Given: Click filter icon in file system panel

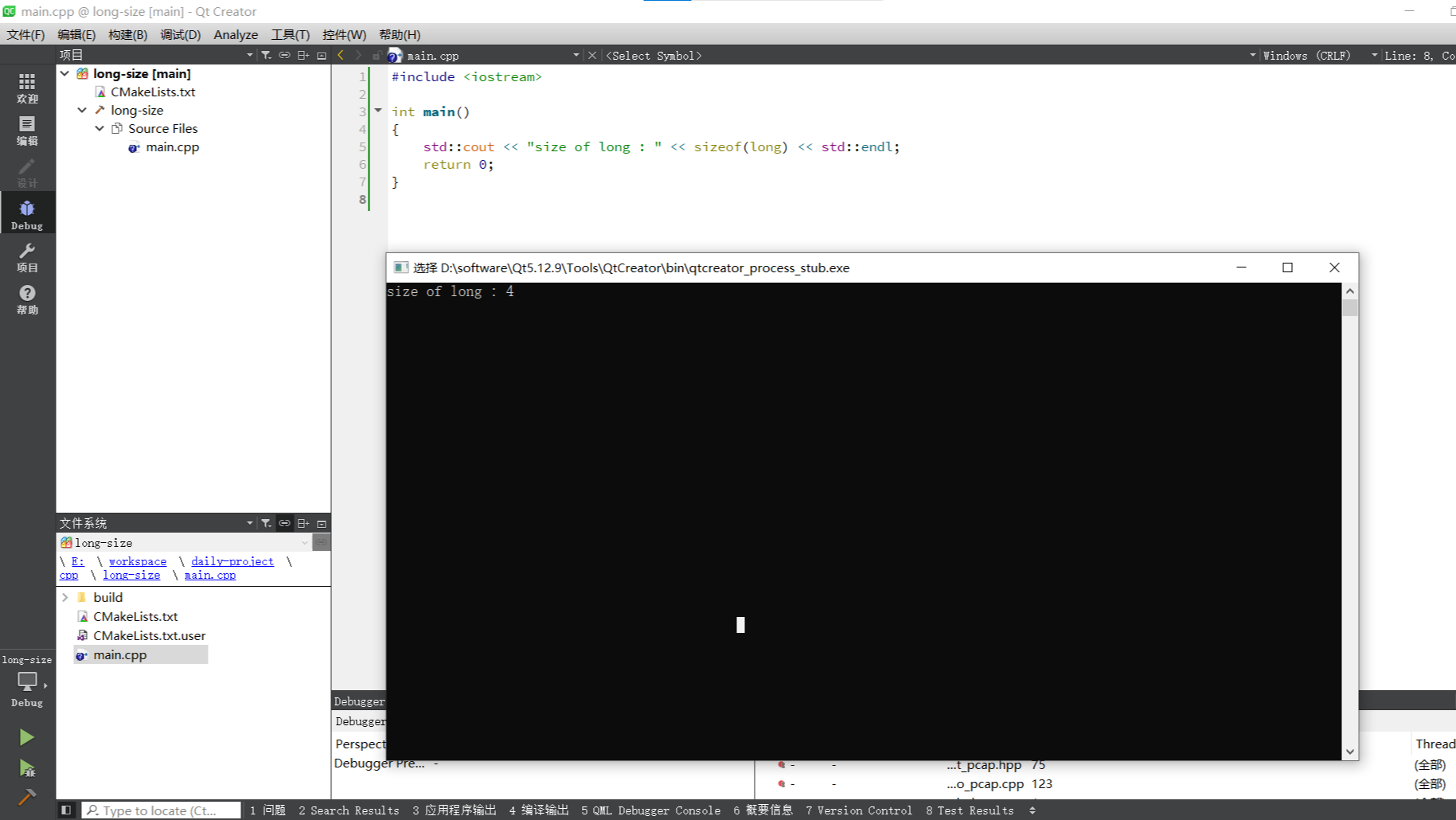Looking at the screenshot, I should (x=267, y=523).
